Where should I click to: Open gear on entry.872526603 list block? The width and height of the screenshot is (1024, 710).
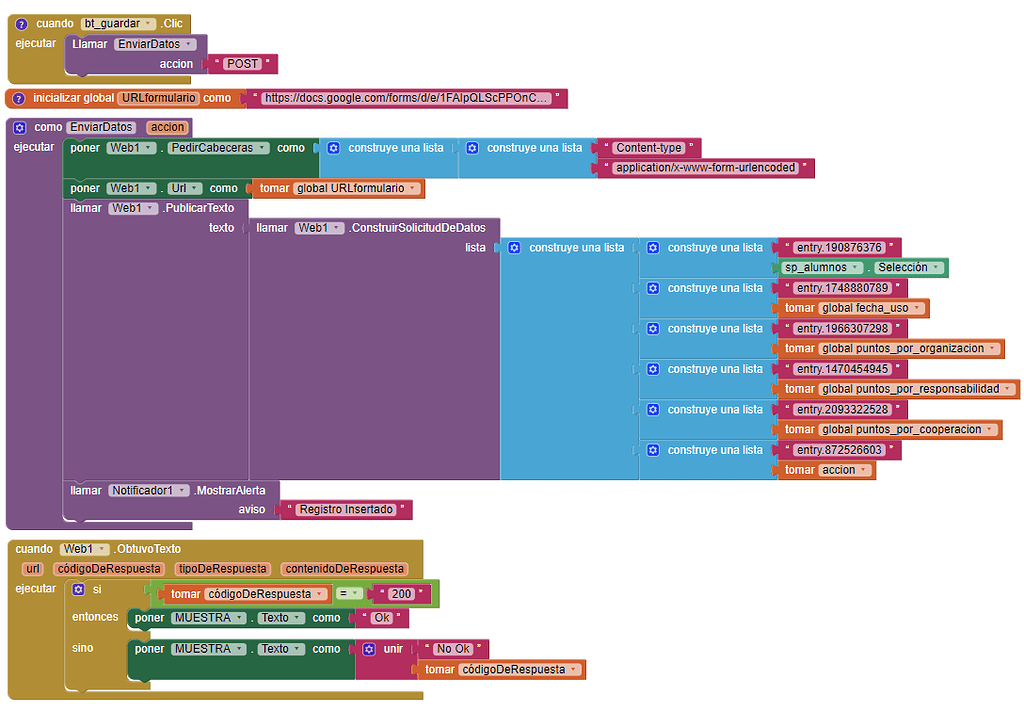(x=653, y=450)
